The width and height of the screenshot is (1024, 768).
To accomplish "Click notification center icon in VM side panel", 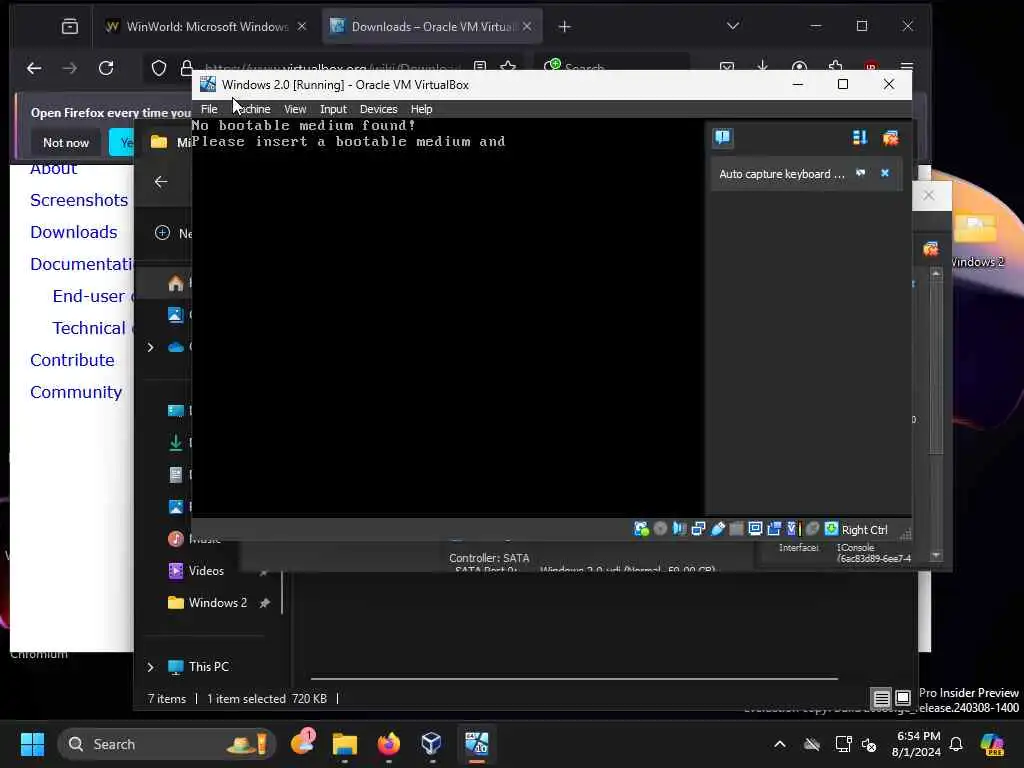I will point(722,137).
